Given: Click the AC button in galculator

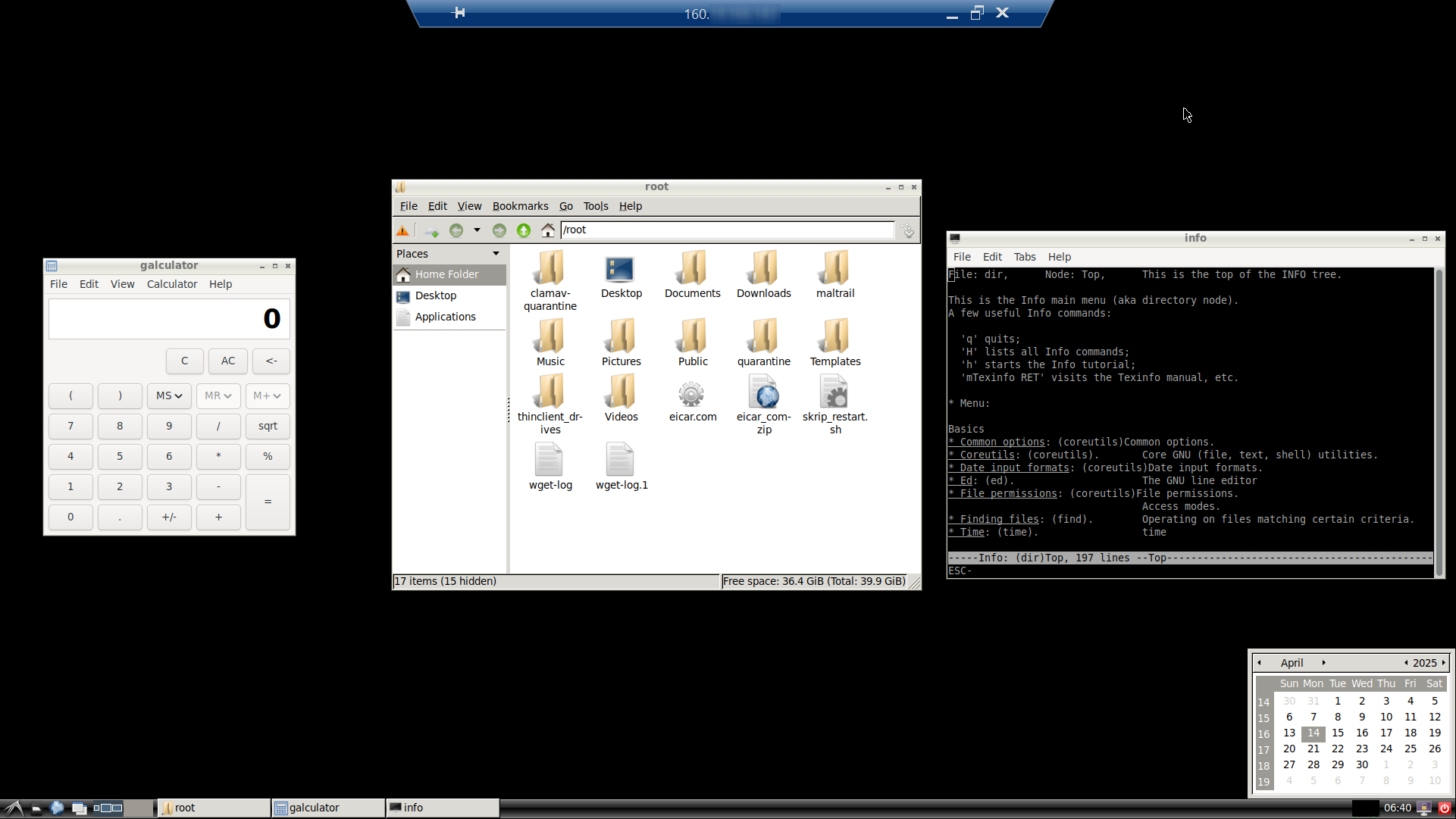Looking at the screenshot, I should pos(228,361).
